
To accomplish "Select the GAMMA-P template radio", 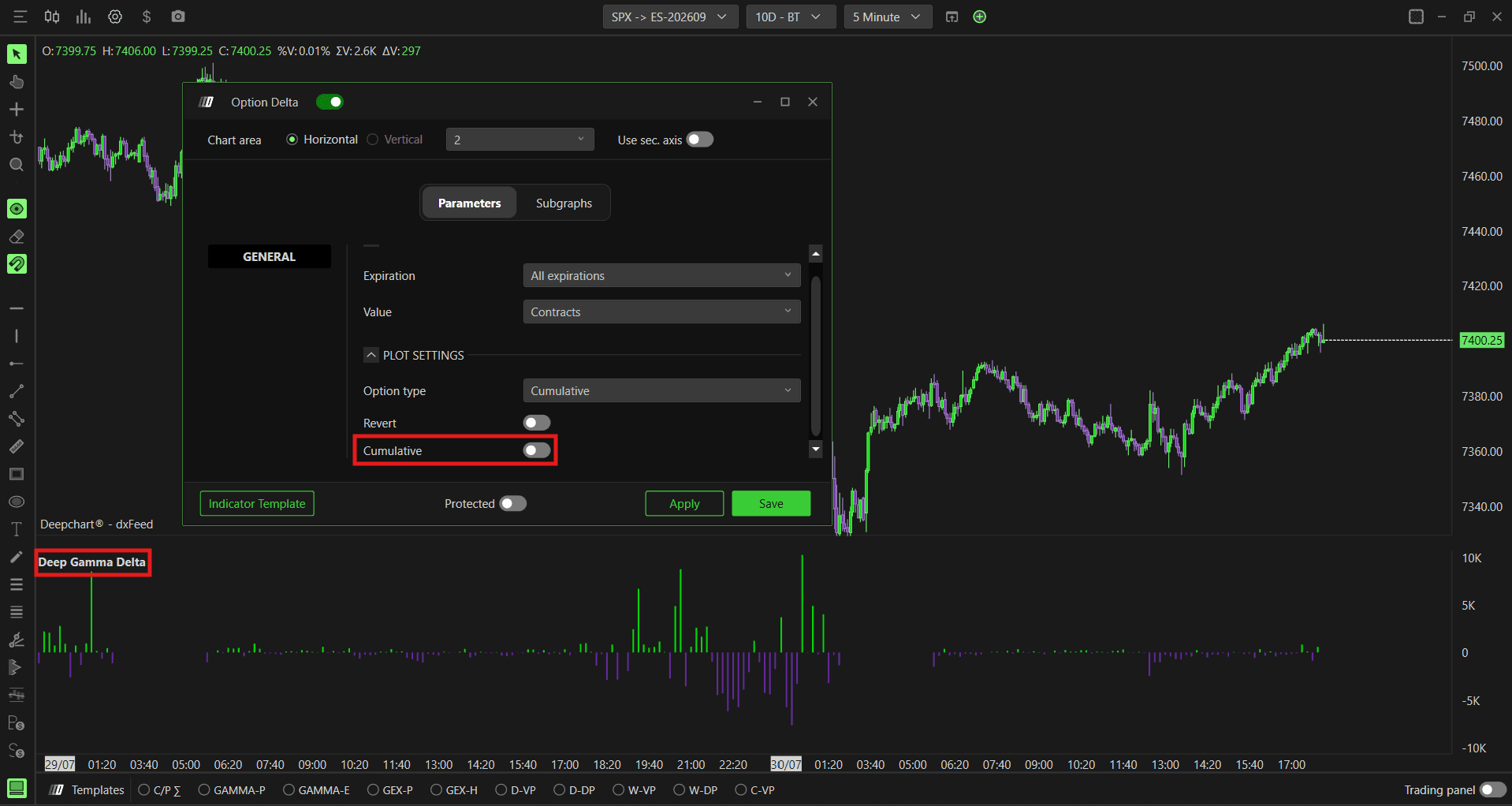I will tap(204, 789).
